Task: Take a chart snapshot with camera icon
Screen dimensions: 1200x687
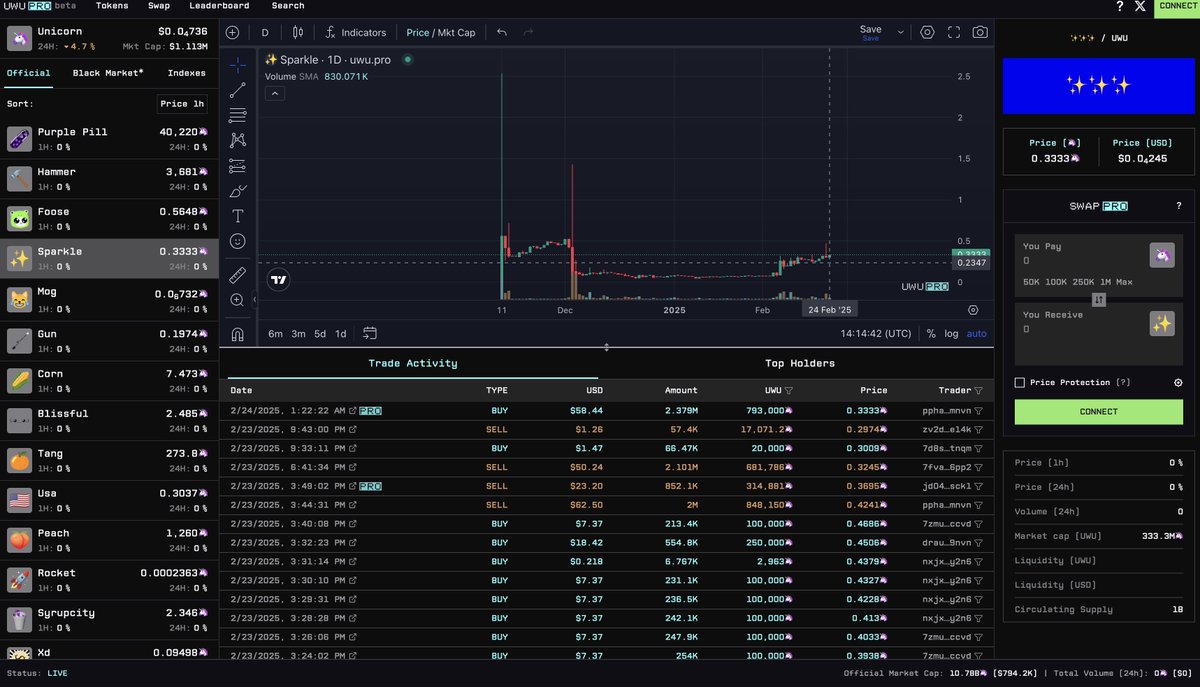Action: pyautogui.click(x=980, y=32)
